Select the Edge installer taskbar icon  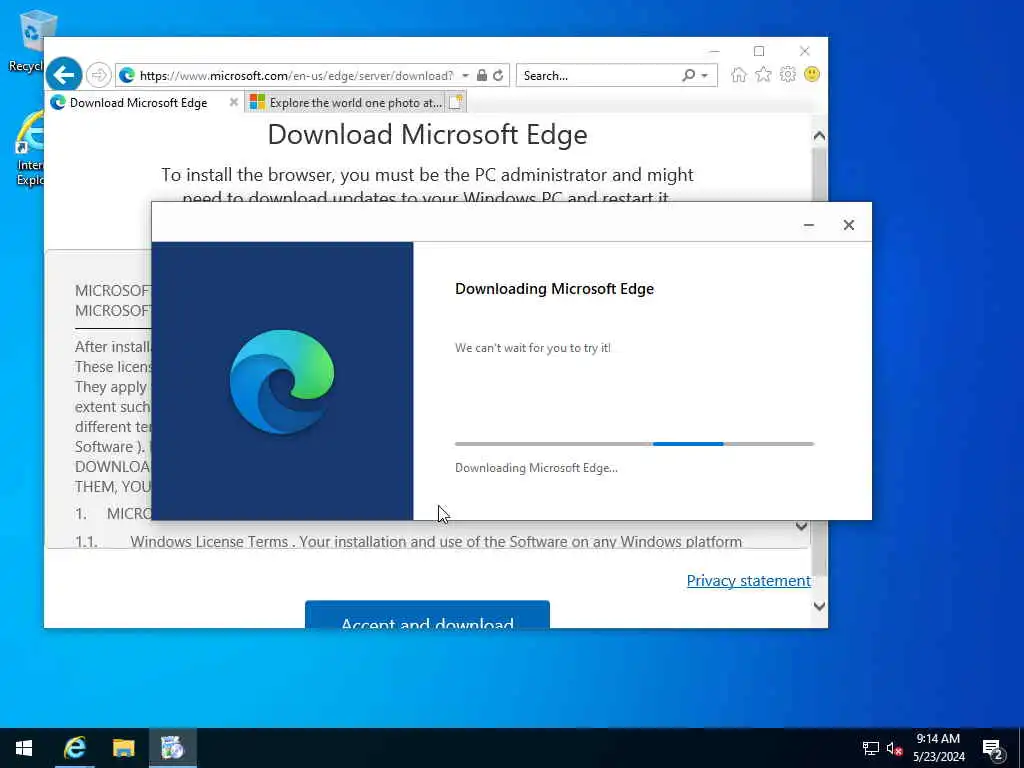[172, 748]
